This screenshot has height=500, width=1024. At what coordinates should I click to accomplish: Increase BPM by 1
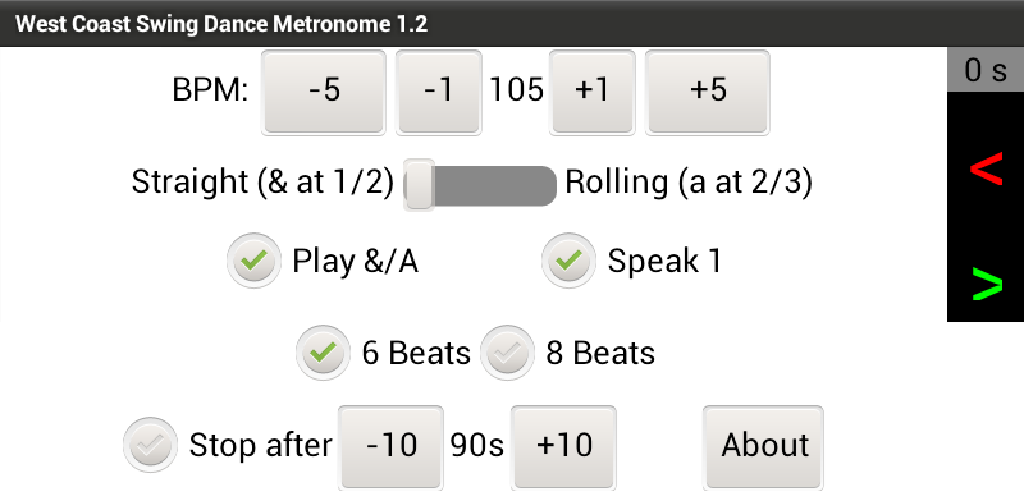click(x=592, y=91)
